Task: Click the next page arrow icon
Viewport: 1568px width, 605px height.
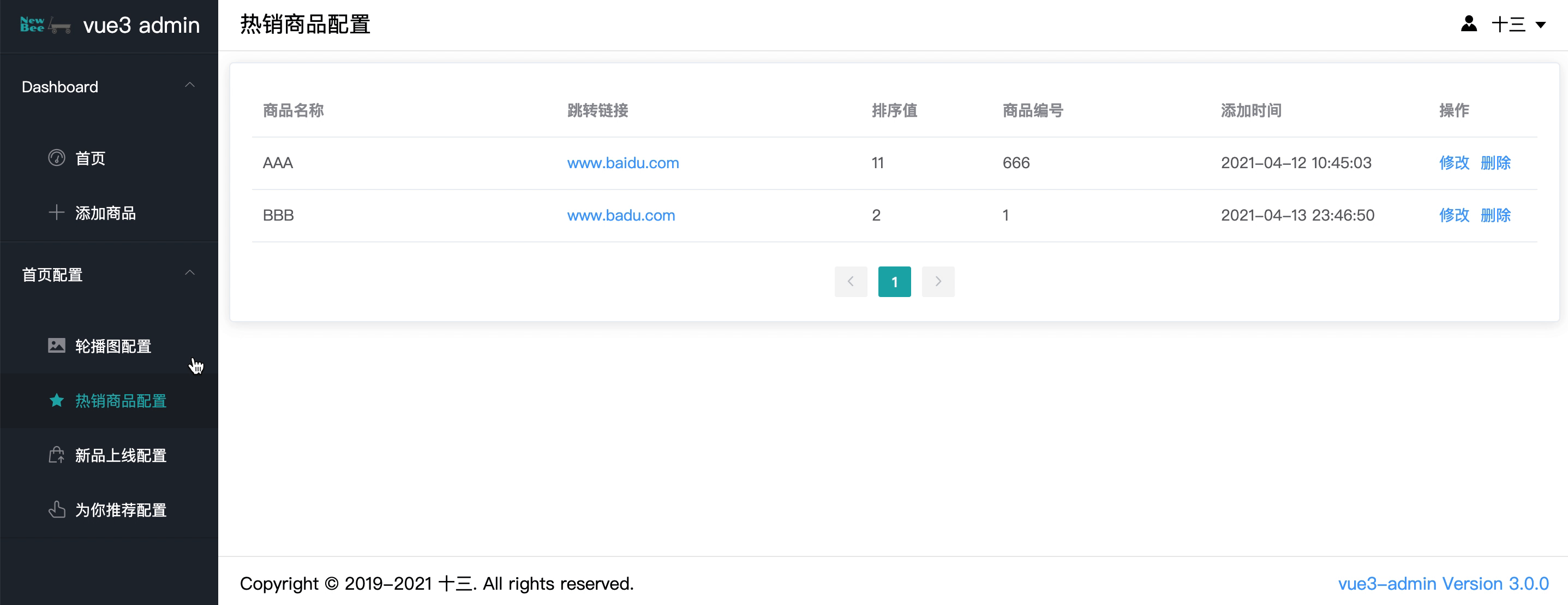Action: pos(938,282)
